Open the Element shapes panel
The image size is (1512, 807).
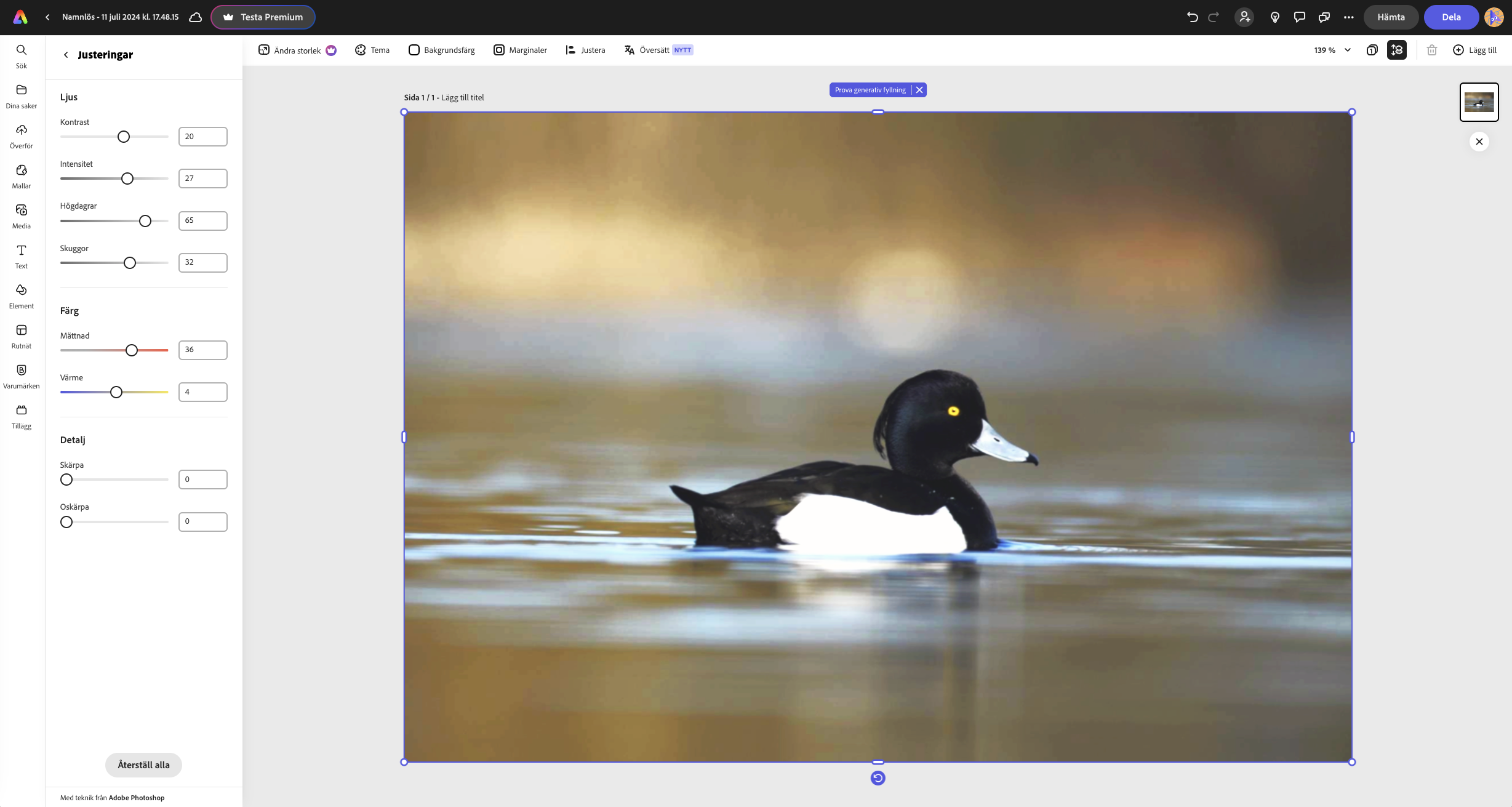[22, 296]
